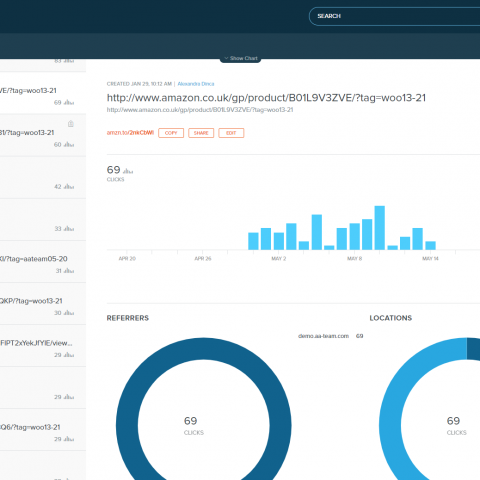Select the QKP/?tag=woo13-21 link
The image size is (480, 480).
[x=43, y=304]
